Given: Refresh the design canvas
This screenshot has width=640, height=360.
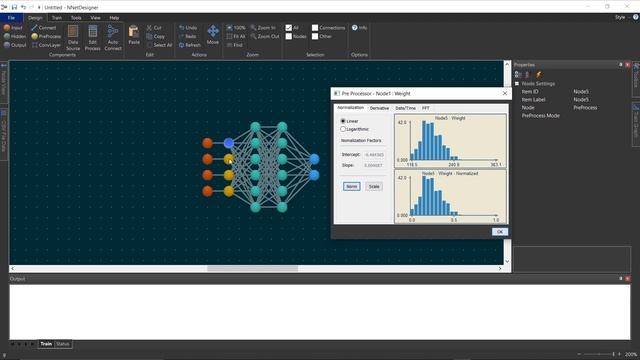Looking at the screenshot, I should click(x=190, y=45).
